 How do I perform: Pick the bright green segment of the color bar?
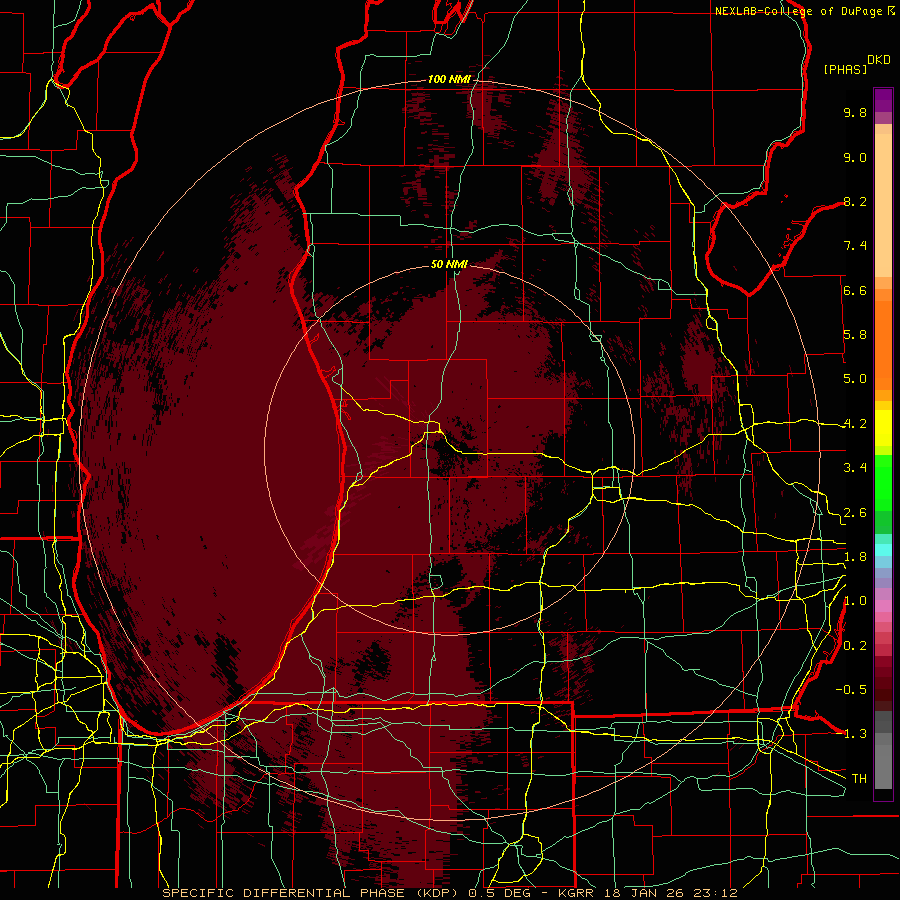883,483
